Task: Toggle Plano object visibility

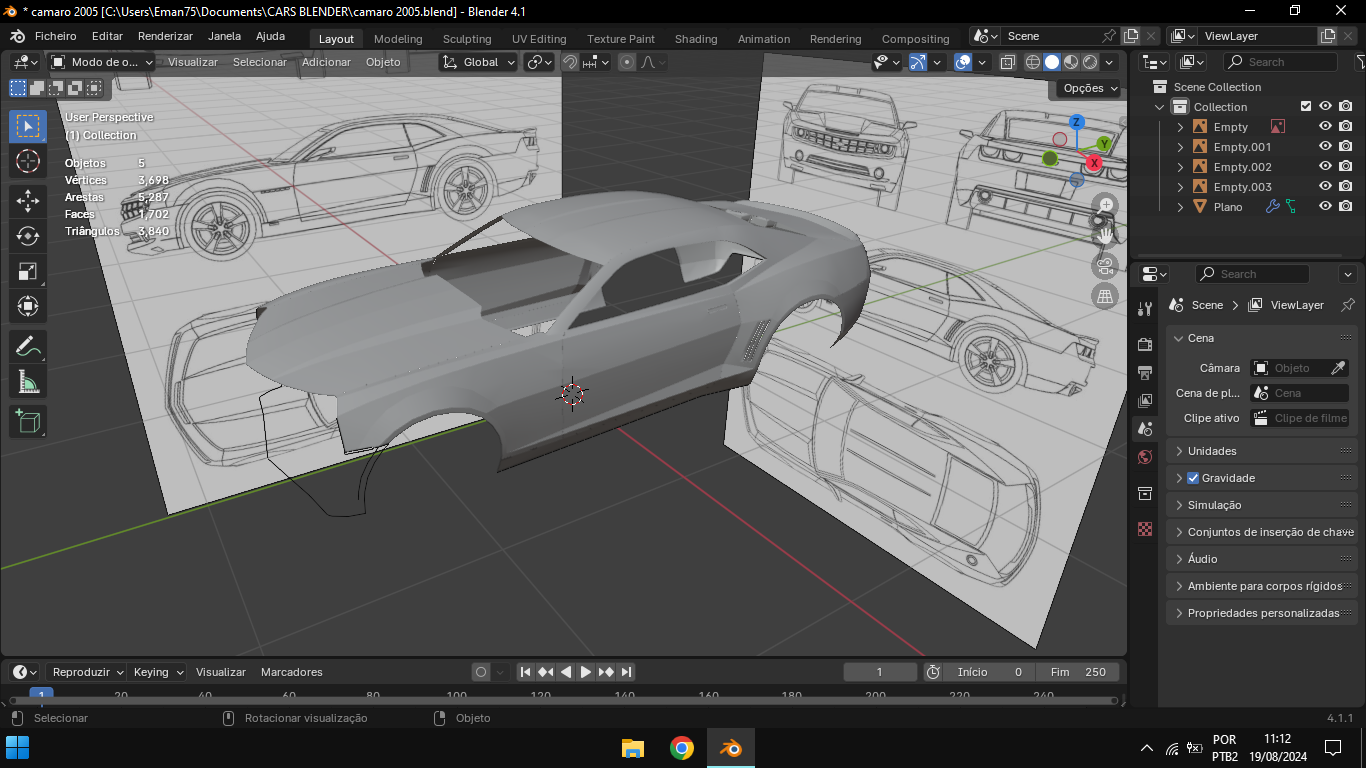Action: coord(1325,207)
